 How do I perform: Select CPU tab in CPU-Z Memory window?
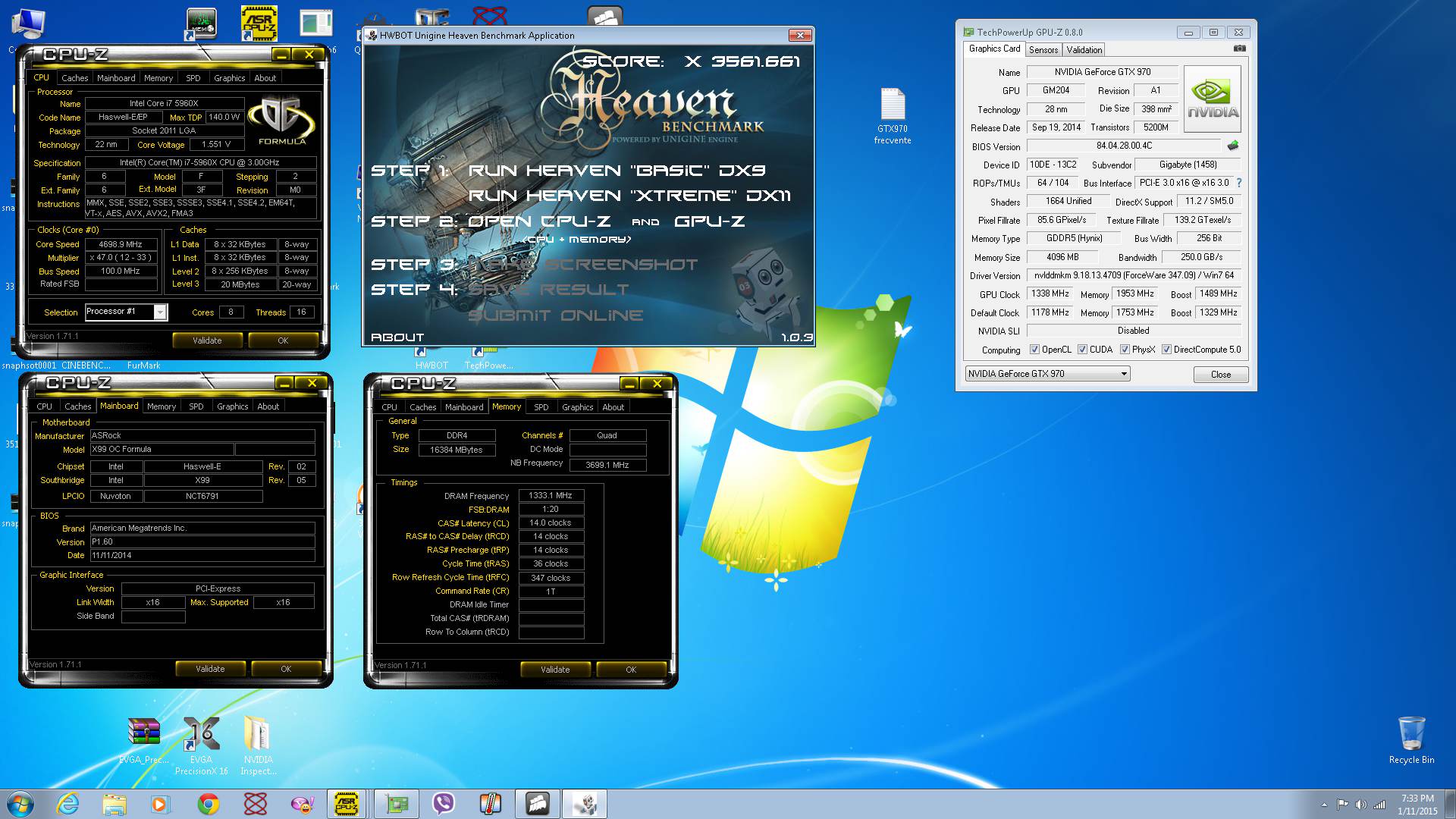(x=389, y=407)
